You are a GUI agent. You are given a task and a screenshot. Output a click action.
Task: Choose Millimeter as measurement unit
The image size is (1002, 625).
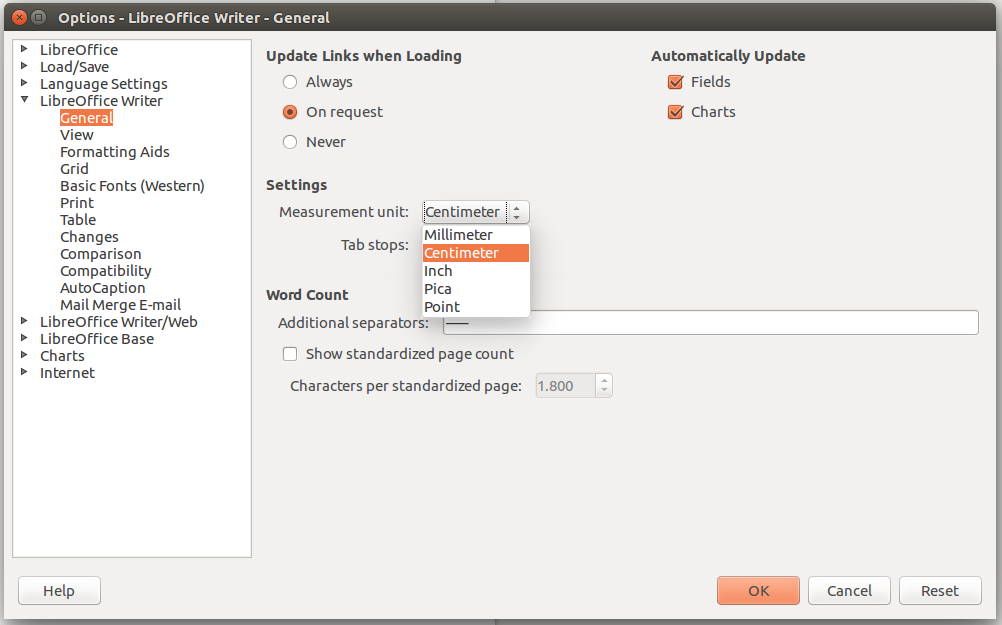pos(475,235)
